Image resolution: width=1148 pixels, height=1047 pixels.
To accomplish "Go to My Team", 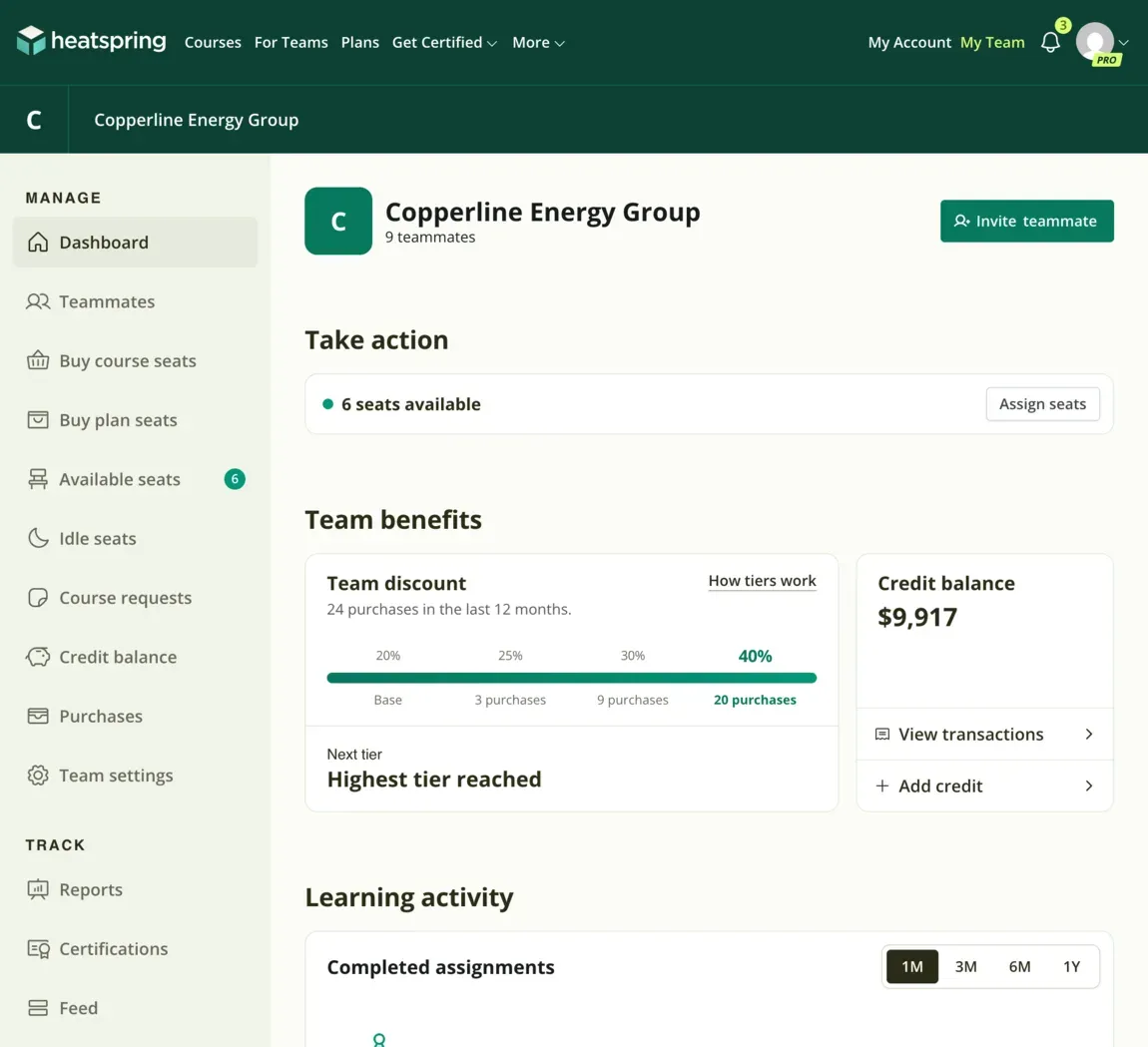I will [992, 43].
